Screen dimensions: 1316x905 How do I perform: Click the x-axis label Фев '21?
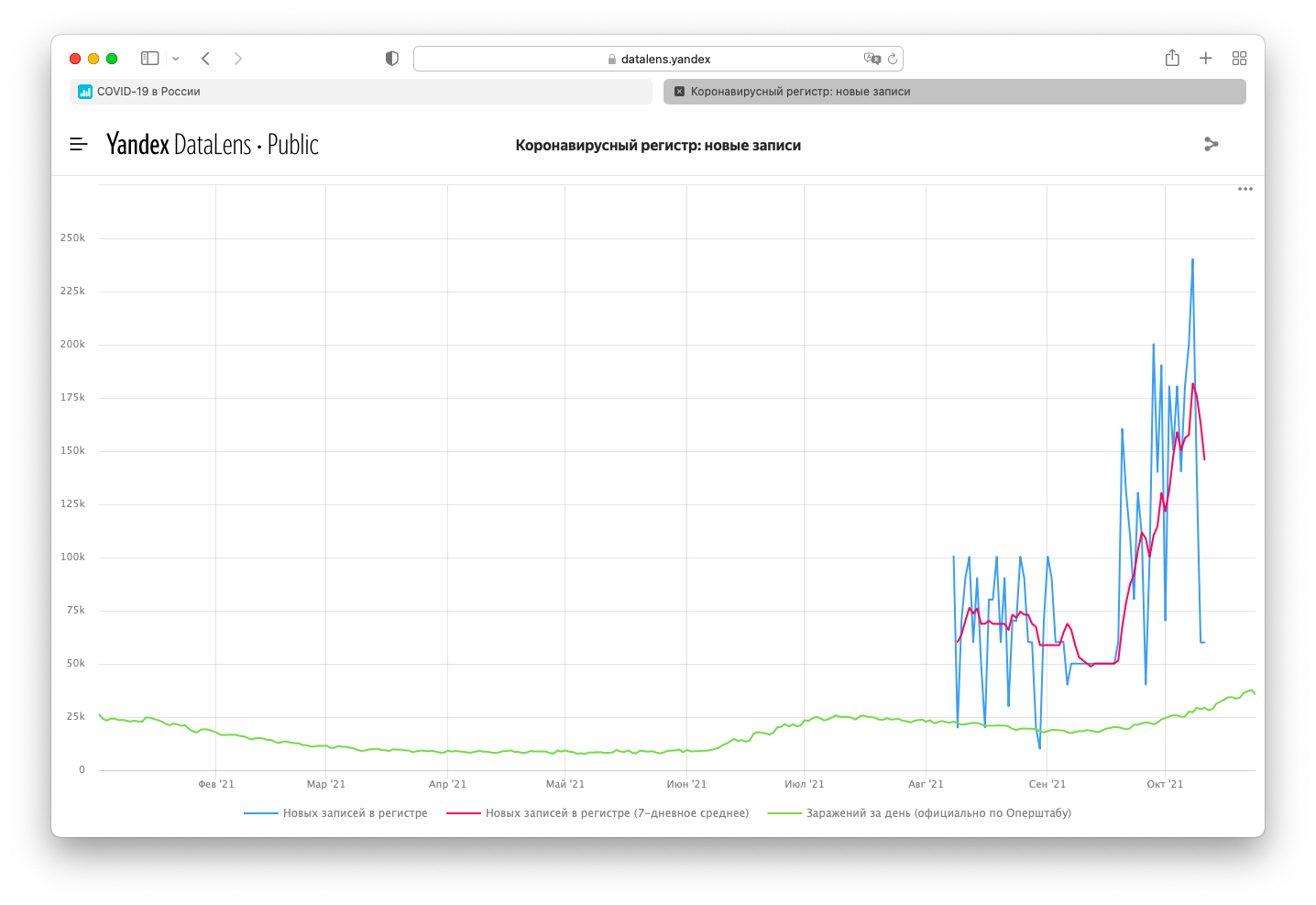[216, 784]
